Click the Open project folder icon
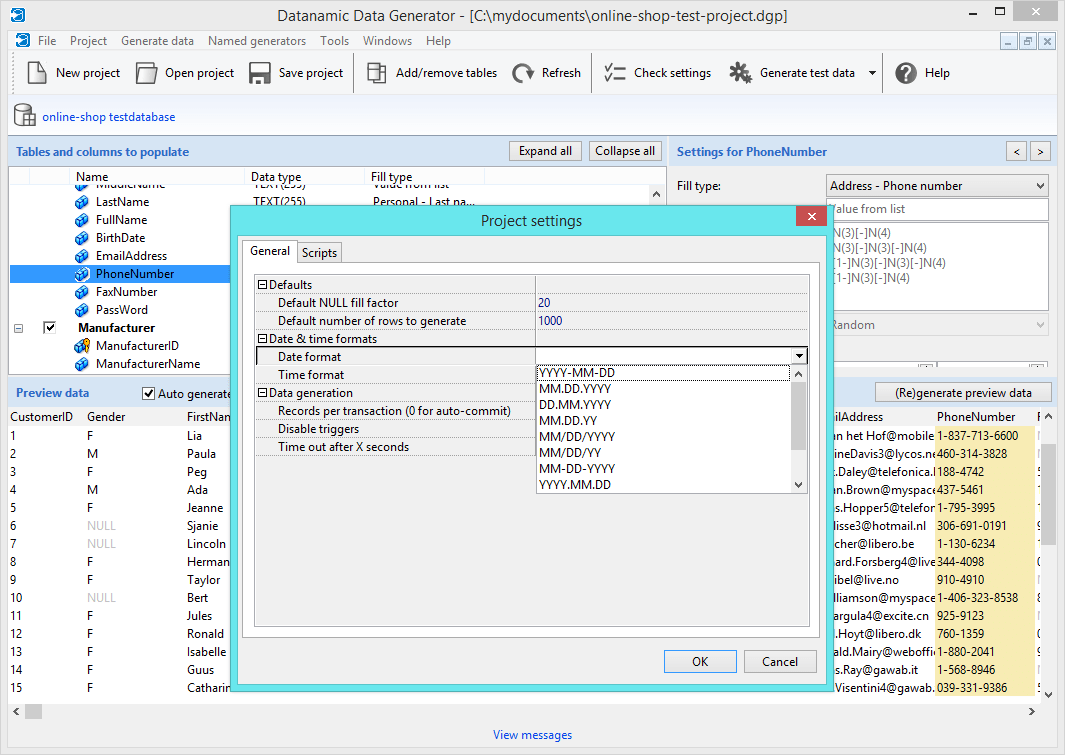The image size is (1065, 755). coord(146,73)
